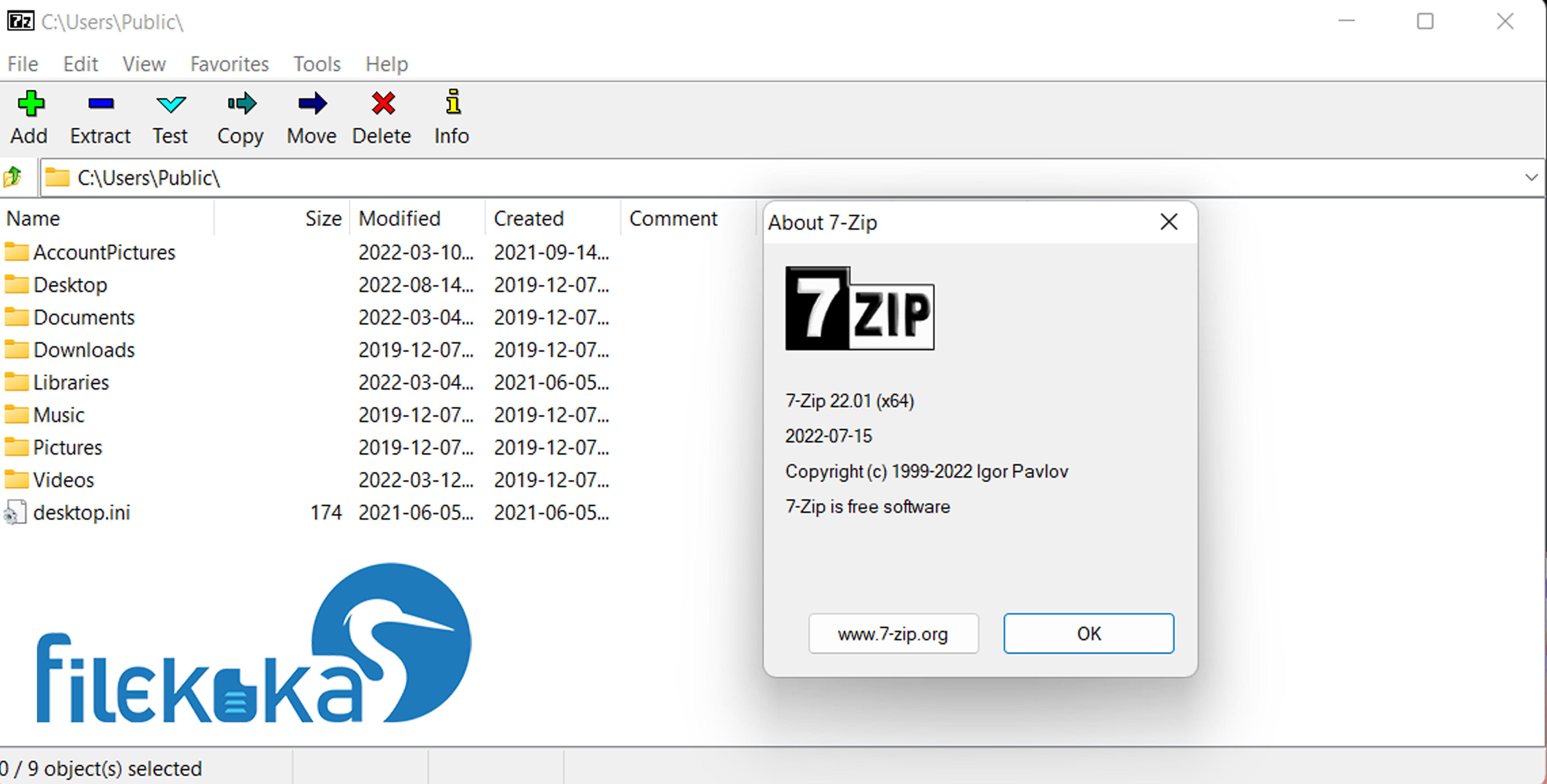Expand the address bar path dropdown
The image size is (1547, 784).
click(1531, 178)
